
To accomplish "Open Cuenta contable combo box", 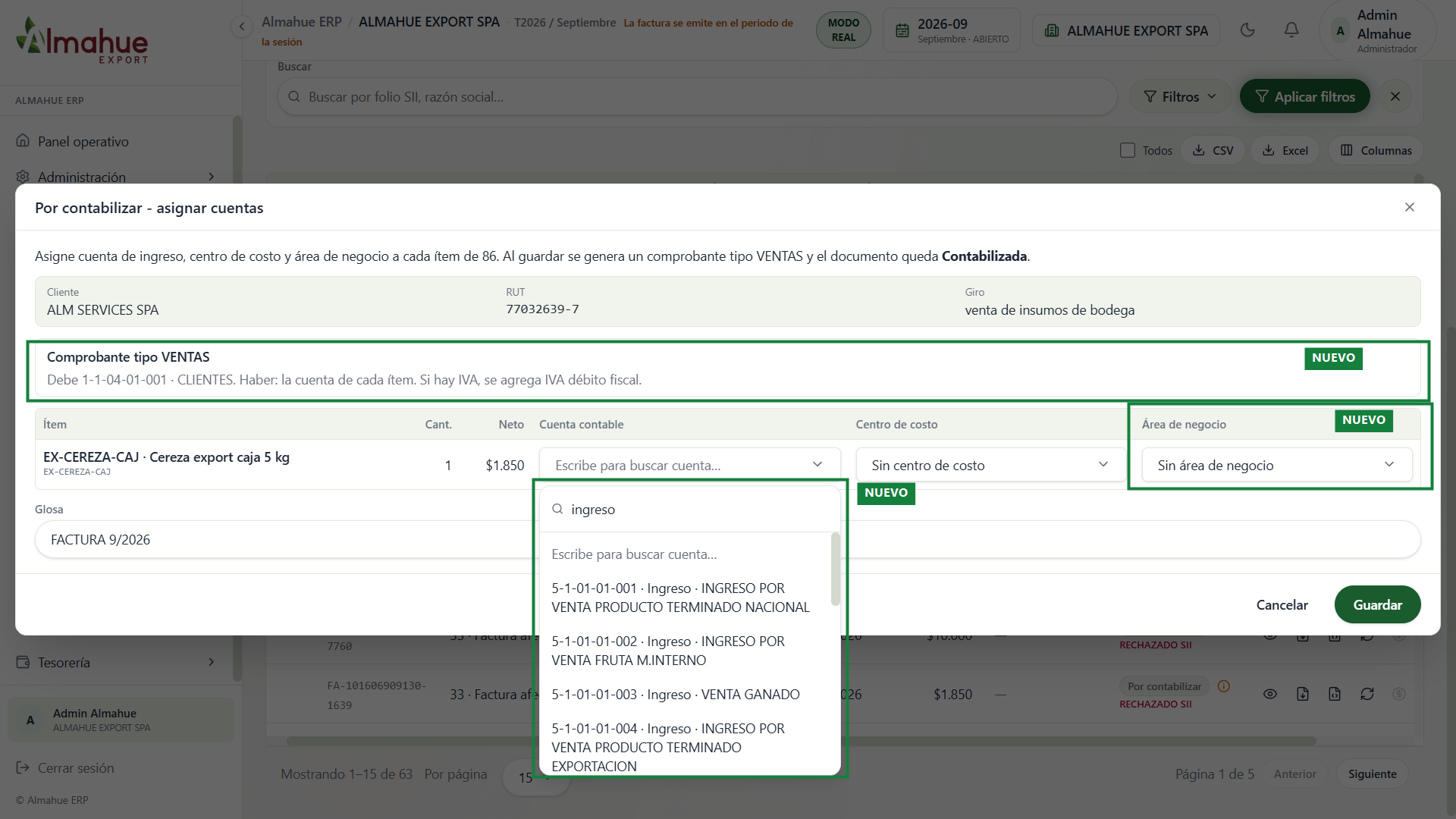I will (x=689, y=465).
